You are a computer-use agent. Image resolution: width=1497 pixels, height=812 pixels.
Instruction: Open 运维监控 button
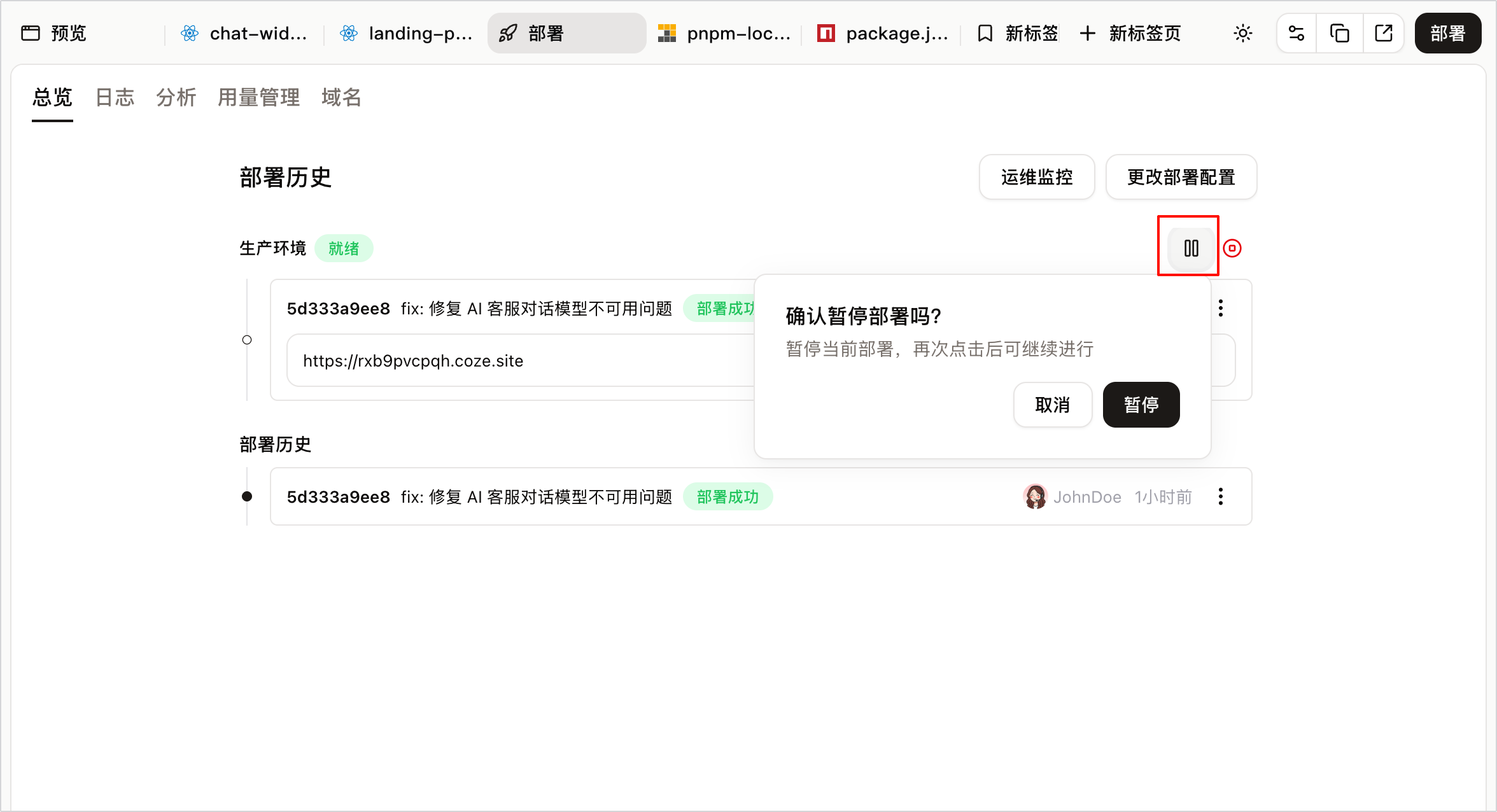pos(1037,177)
